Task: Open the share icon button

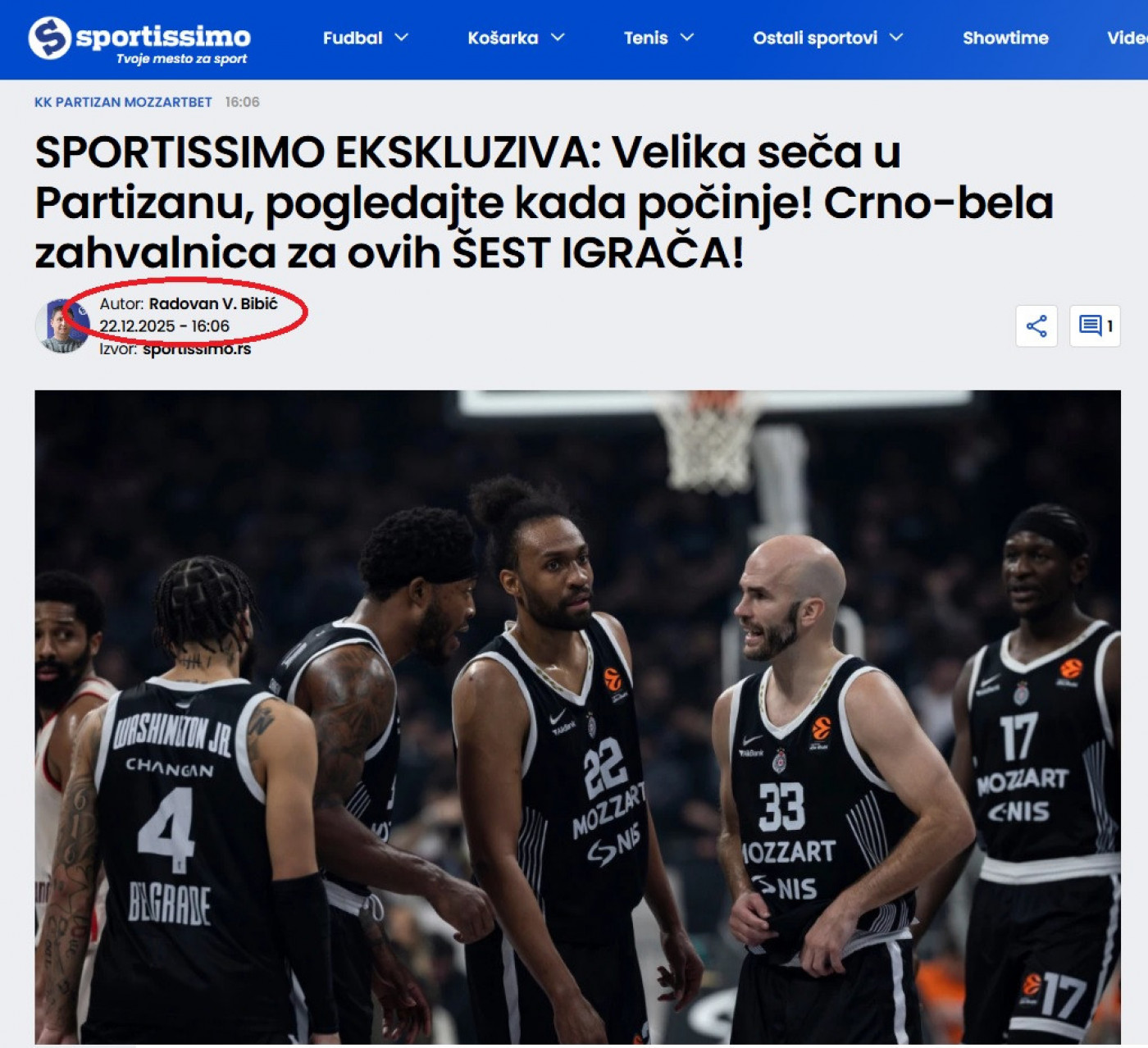Action: coord(1036,326)
